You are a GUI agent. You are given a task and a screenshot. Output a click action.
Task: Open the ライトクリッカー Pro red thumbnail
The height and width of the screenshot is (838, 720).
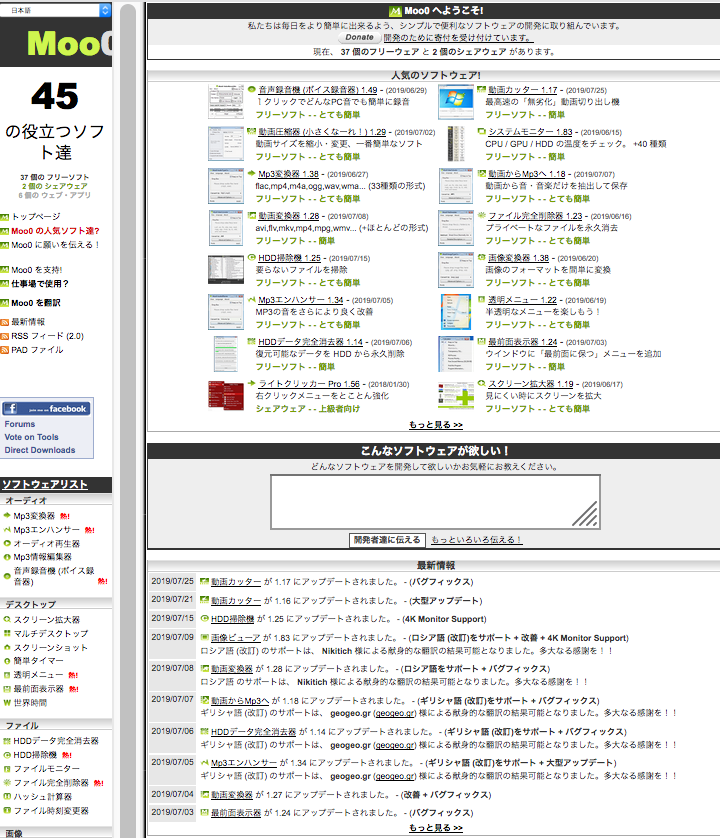(x=226, y=395)
